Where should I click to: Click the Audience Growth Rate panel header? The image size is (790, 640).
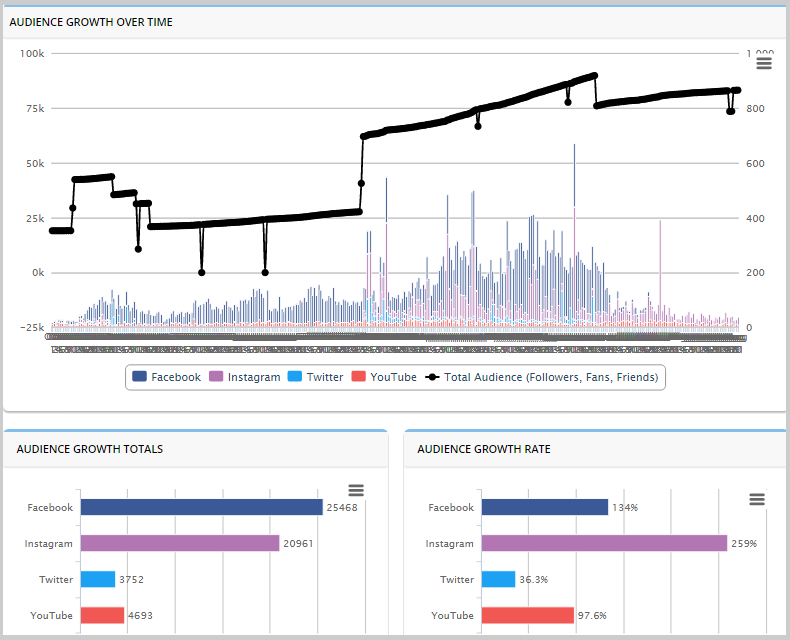point(483,449)
